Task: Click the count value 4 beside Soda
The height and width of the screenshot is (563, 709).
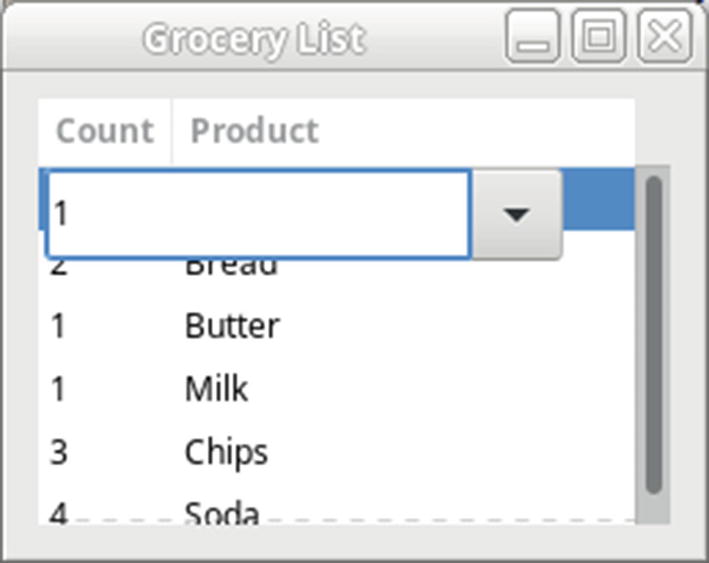Action: coord(58,512)
